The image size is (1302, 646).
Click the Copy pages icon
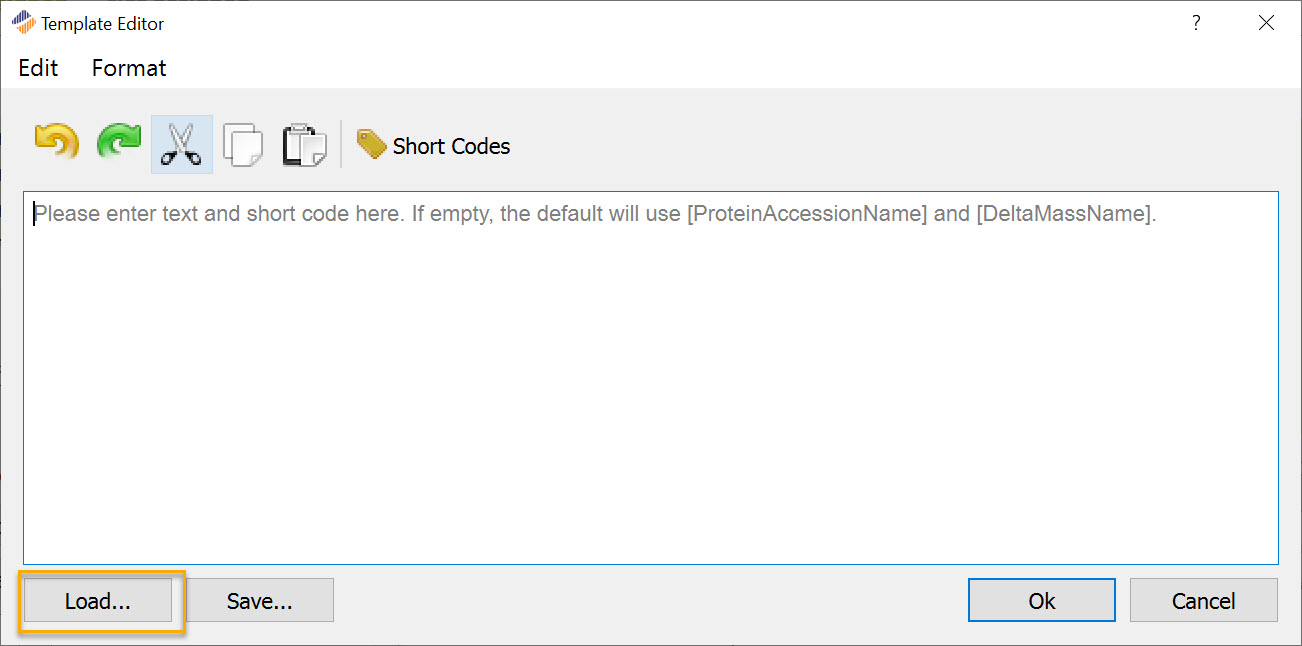click(243, 145)
